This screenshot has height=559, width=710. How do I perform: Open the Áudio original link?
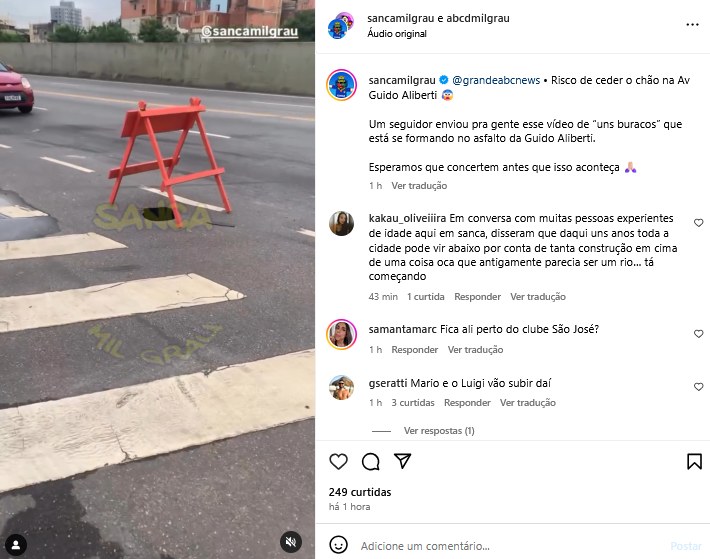397,33
